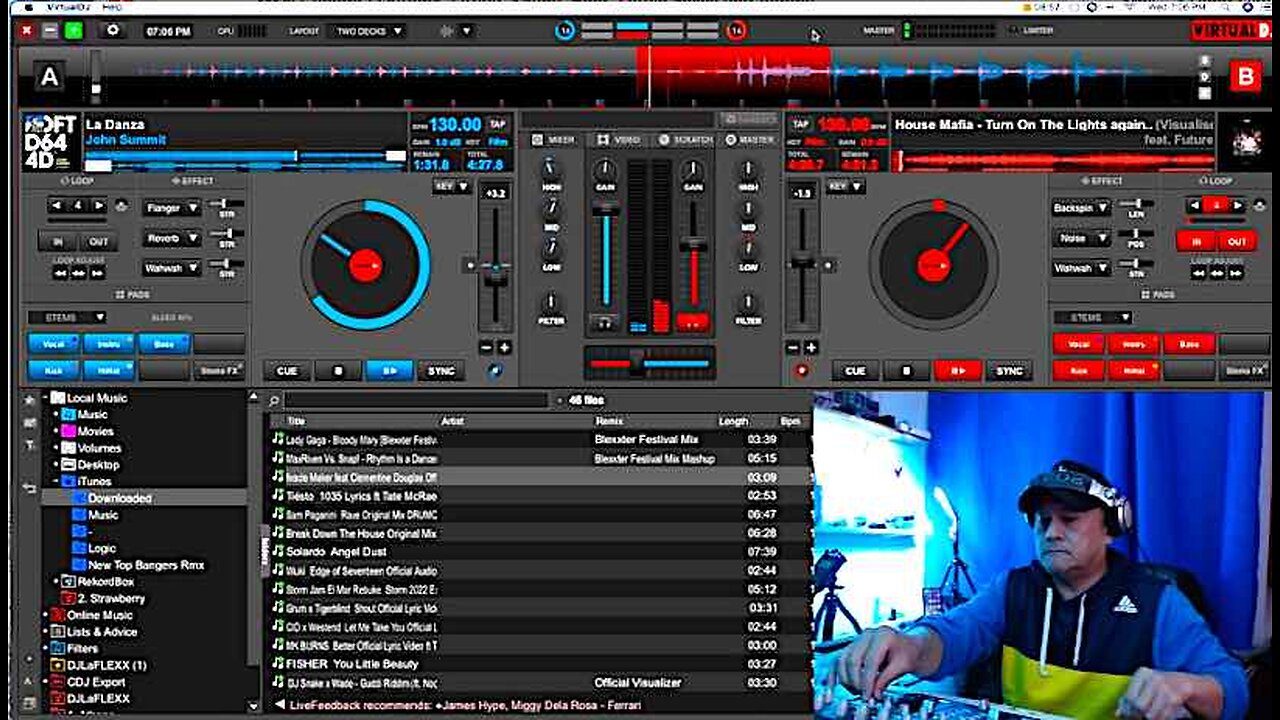Toggle deck A Instru stem pad
This screenshot has width=1280, height=720.
[x=108, y=344]
